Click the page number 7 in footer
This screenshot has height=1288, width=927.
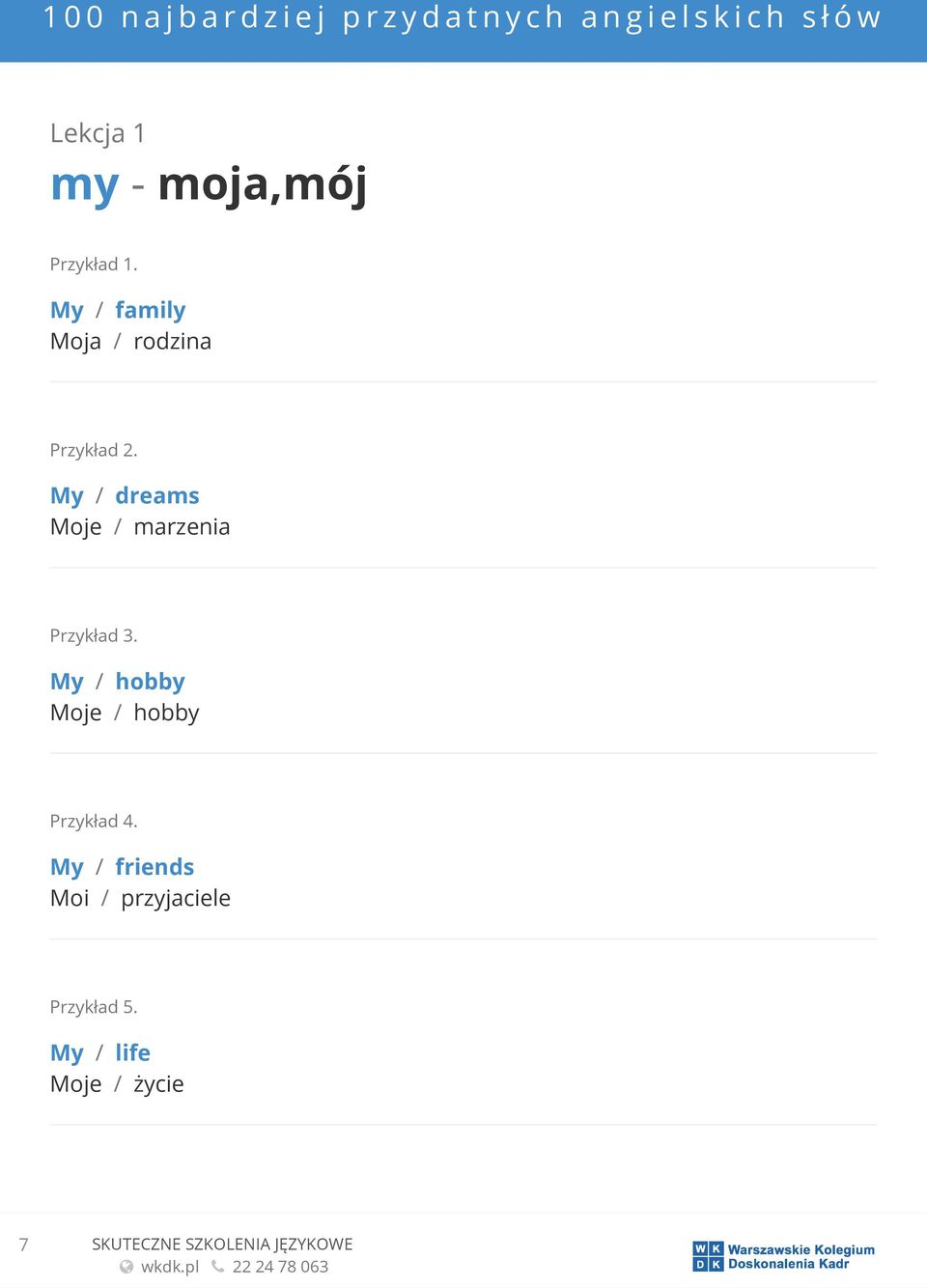(24, 1245)
